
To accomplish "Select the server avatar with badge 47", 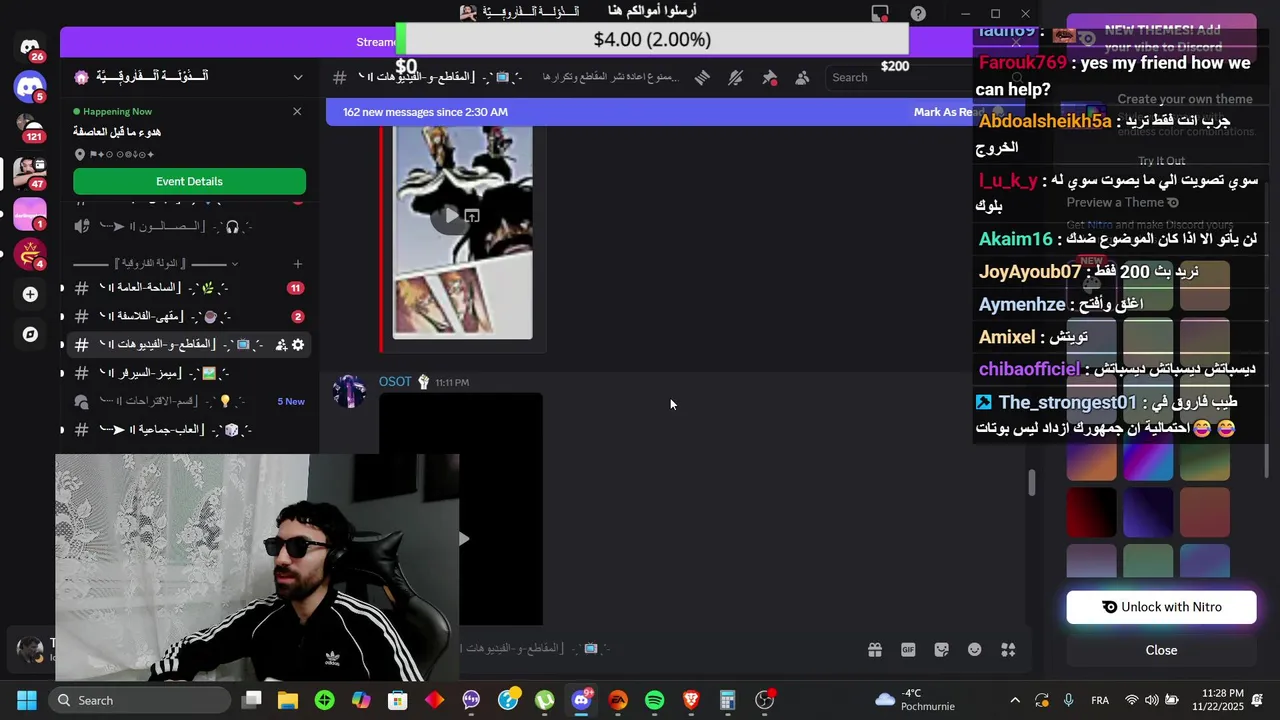I will click(30, 172).
